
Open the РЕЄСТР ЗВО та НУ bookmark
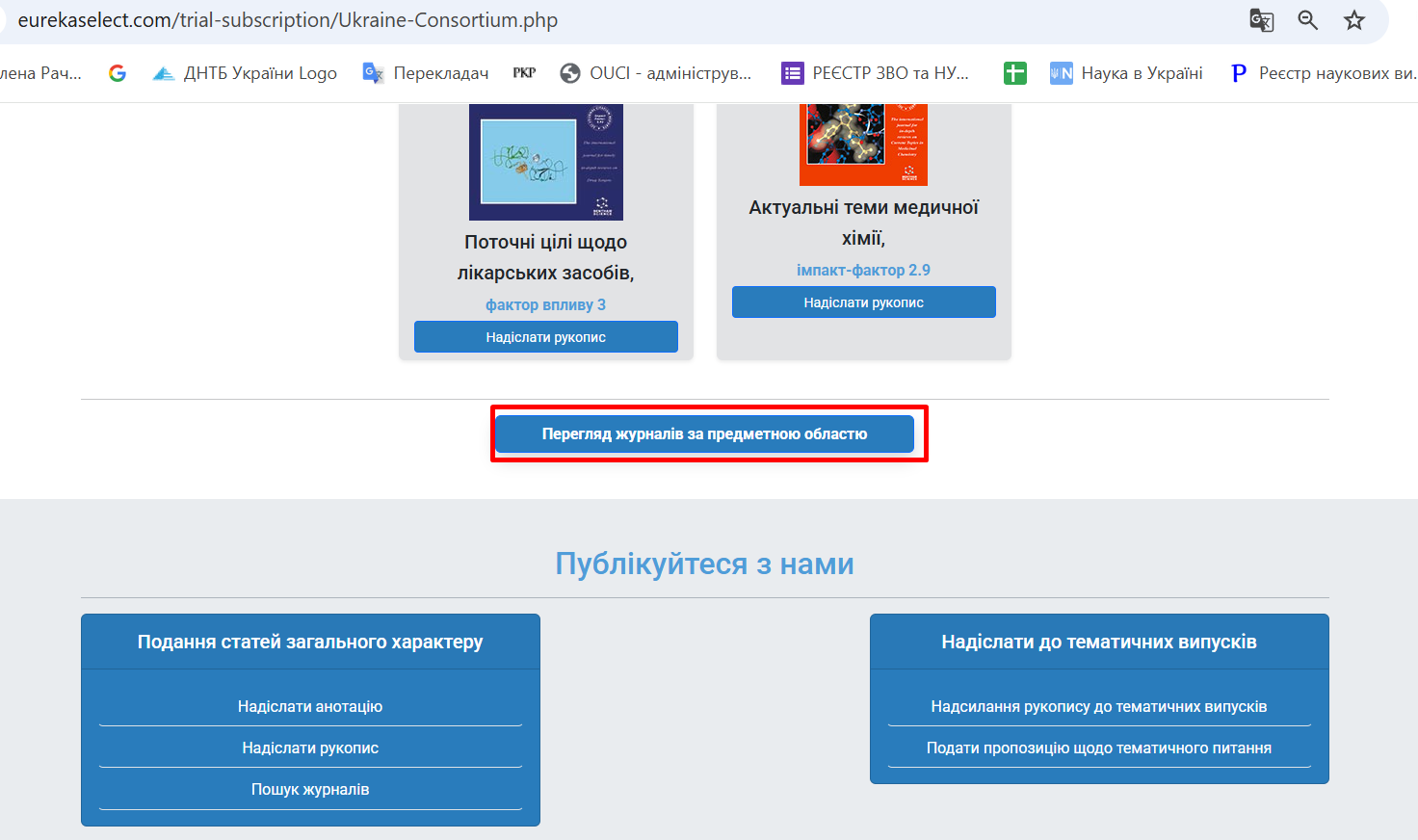coord(876,73)
